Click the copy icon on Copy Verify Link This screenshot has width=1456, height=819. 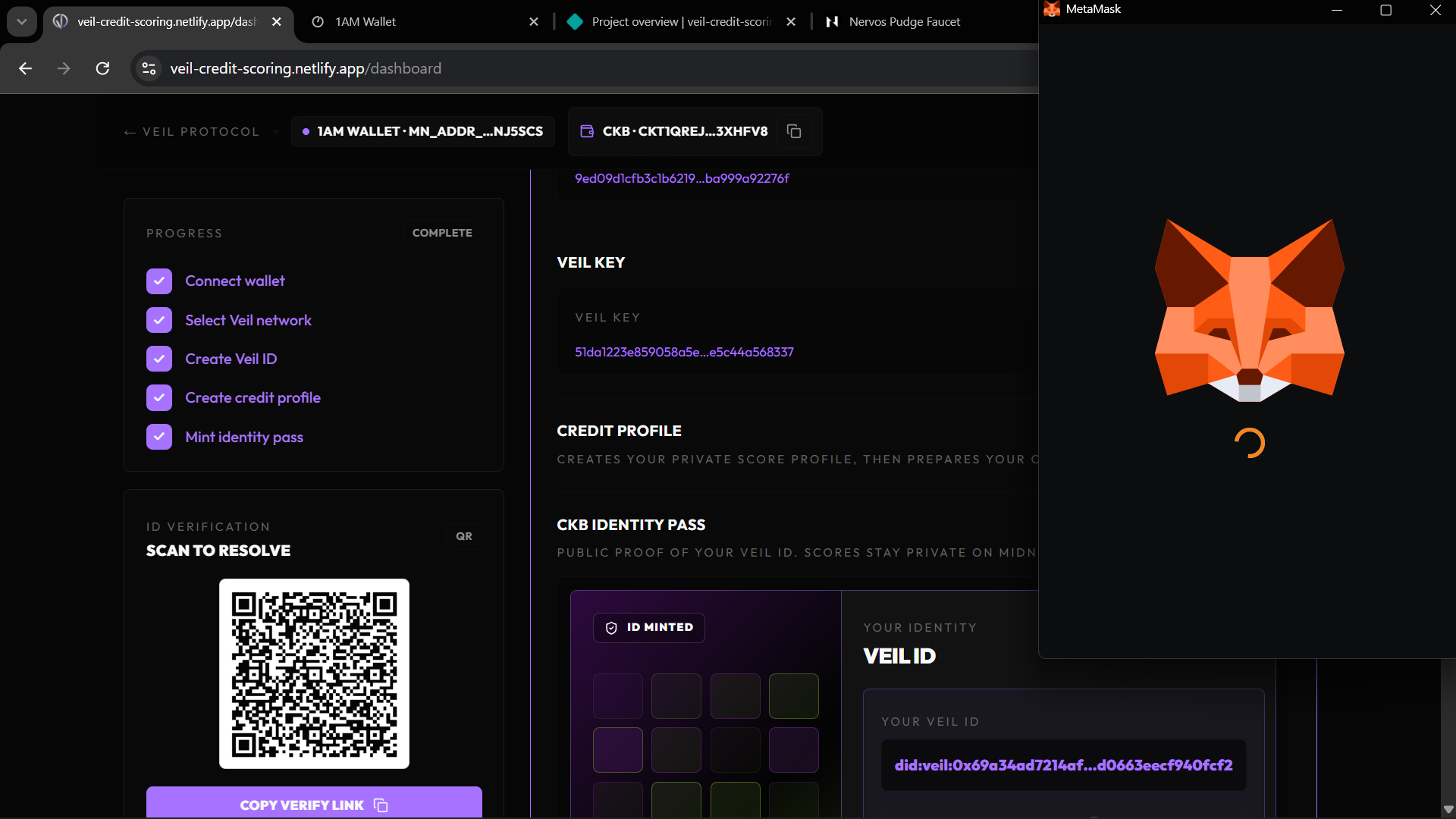click(x=381, y=805)
